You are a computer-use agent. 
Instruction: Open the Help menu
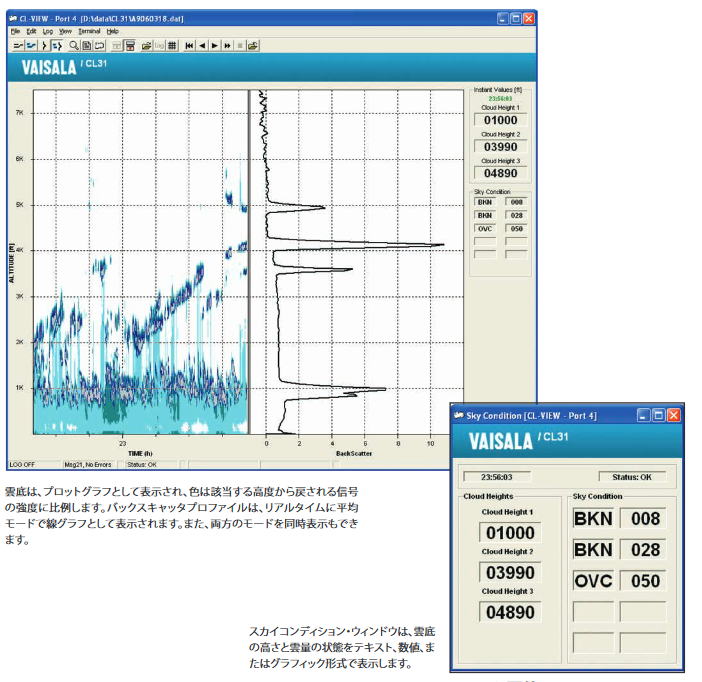pos(112,31)
